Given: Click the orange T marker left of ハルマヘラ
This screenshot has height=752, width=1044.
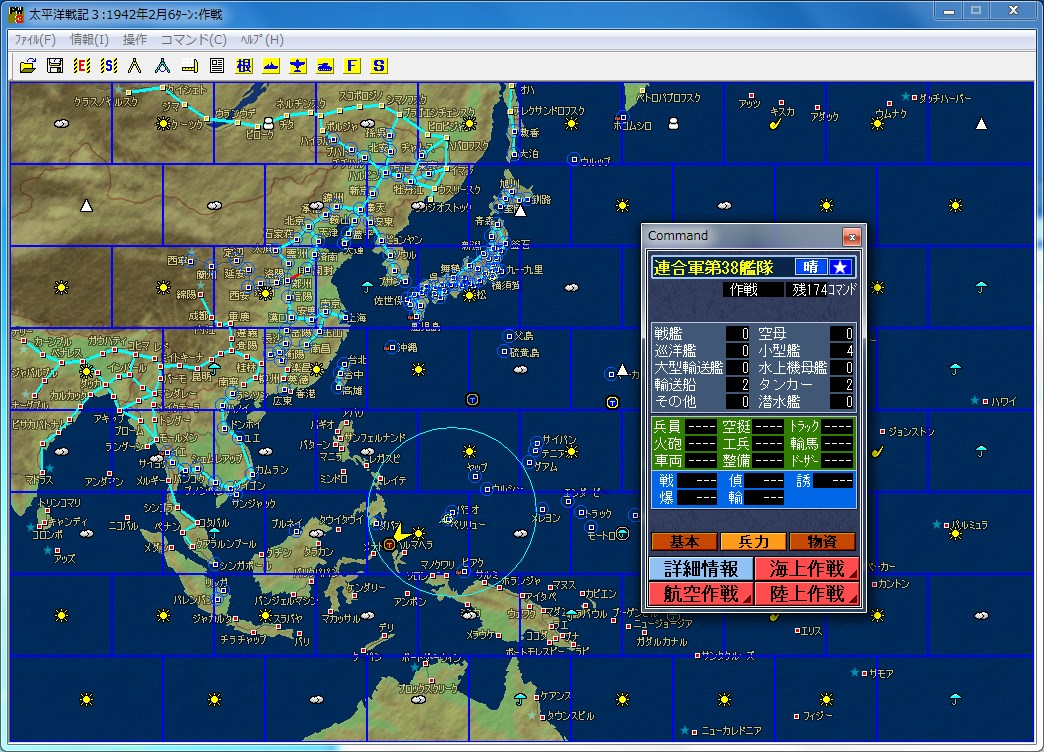Looking at the screenshot, I should (x=390, y=545).
